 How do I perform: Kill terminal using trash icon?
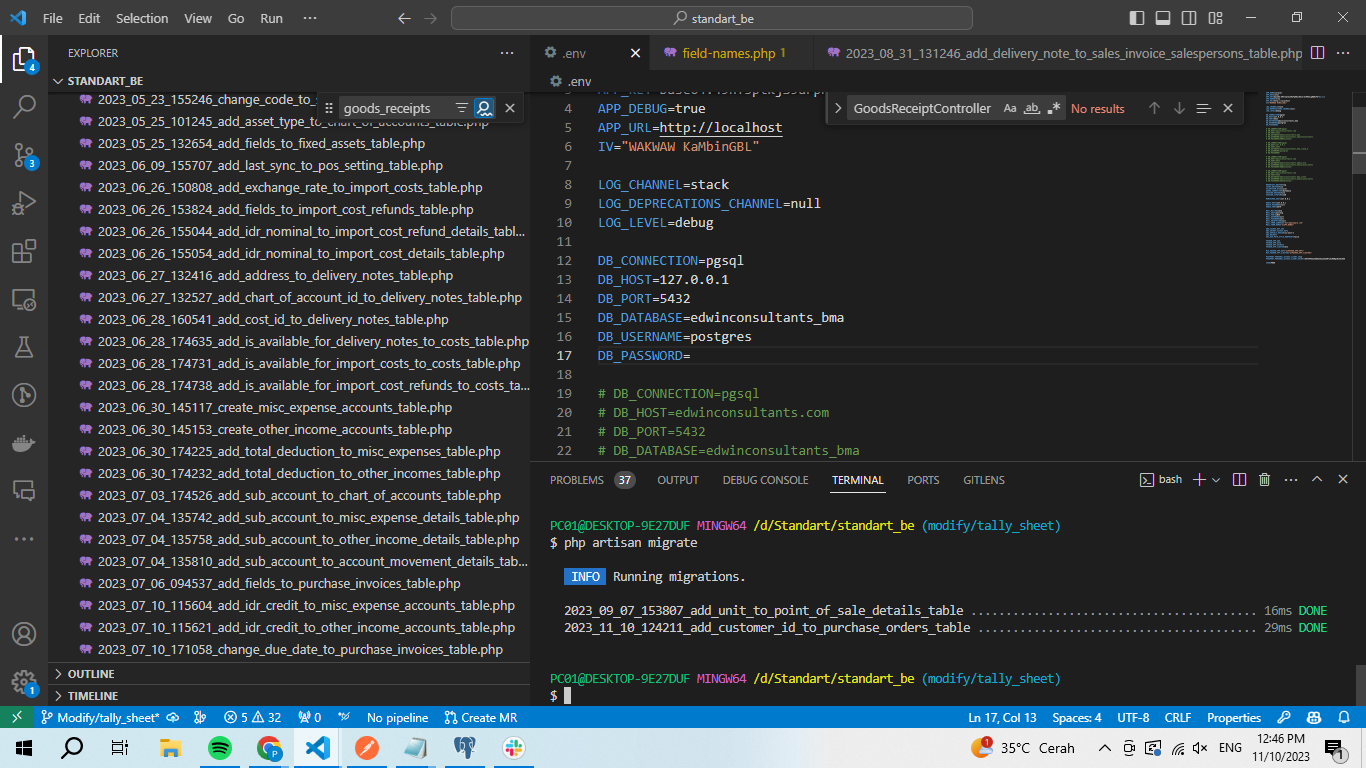[1264, 480]
